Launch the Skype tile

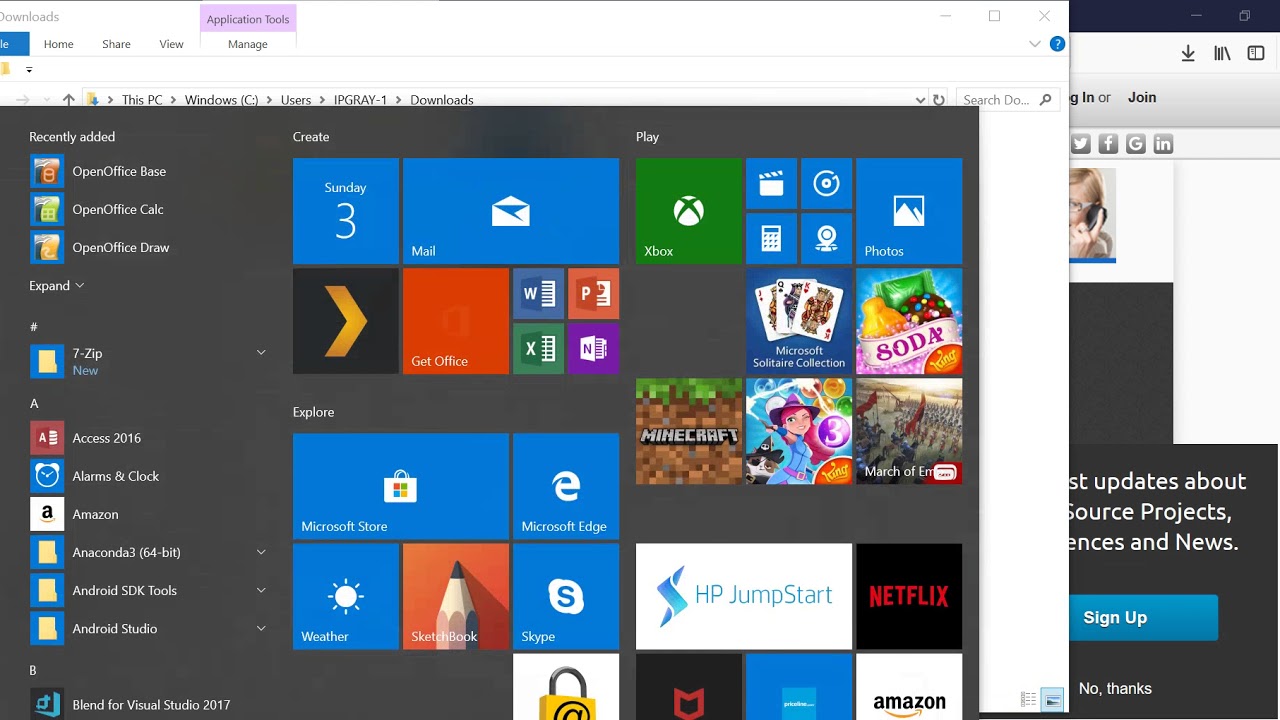(x=566, y=596)
